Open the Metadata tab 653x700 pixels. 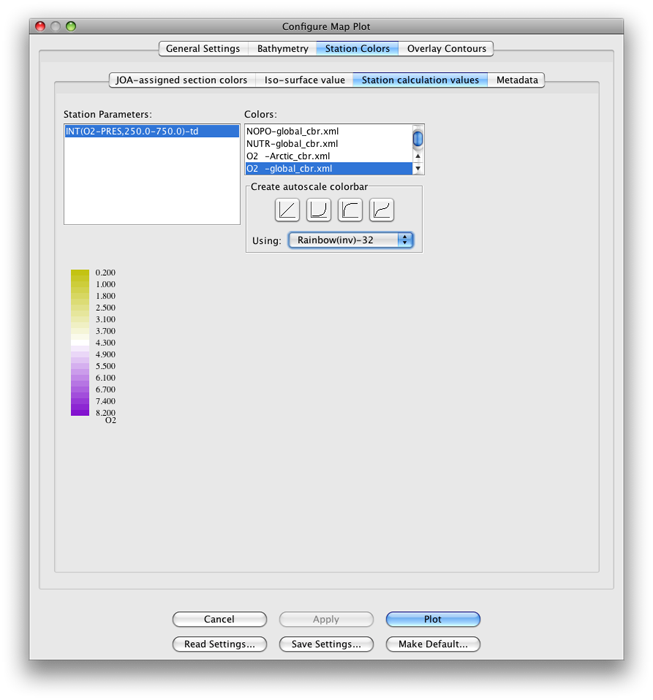[x=517, y=80]
